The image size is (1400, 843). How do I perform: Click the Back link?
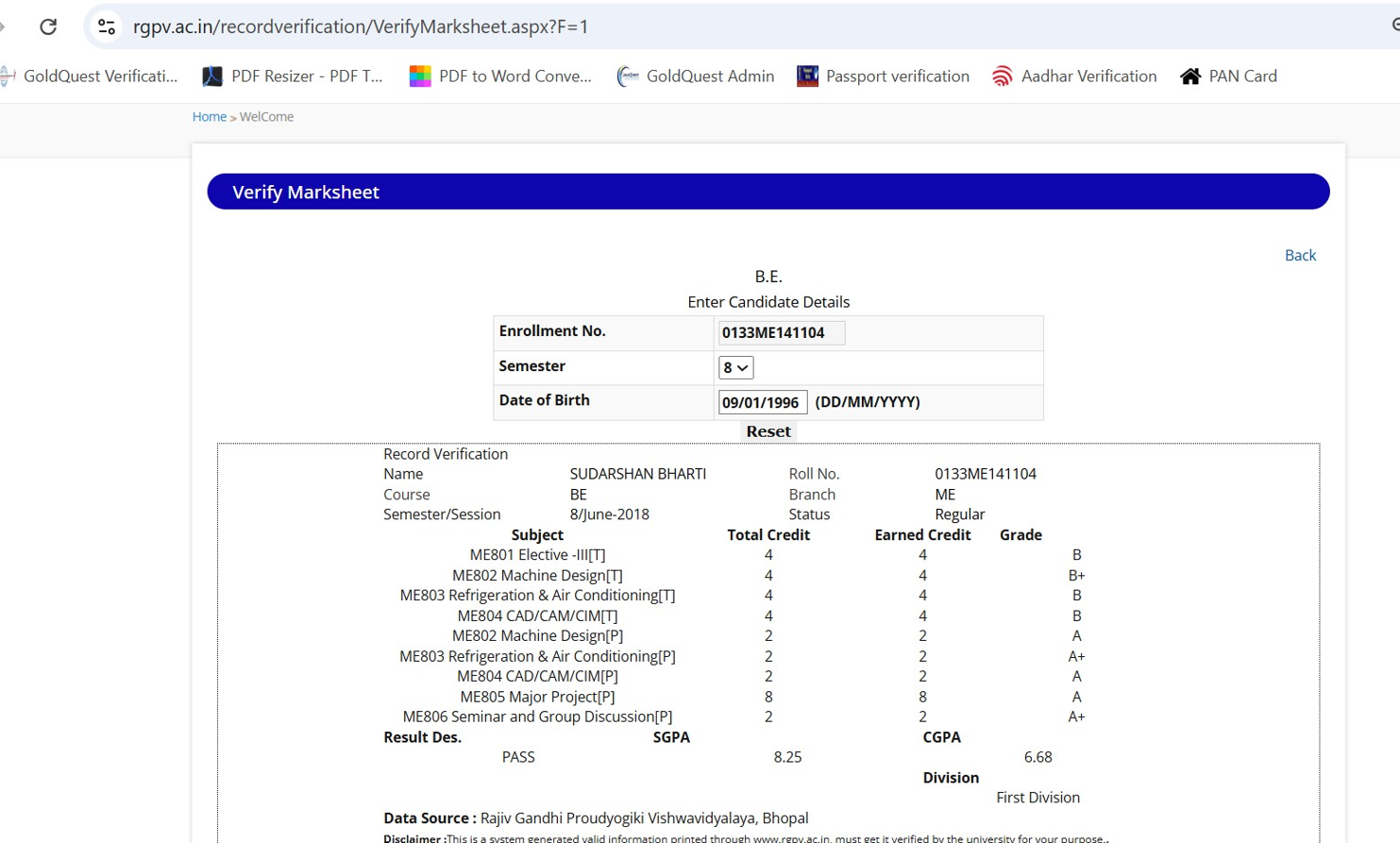click(x=1299, y=255)
